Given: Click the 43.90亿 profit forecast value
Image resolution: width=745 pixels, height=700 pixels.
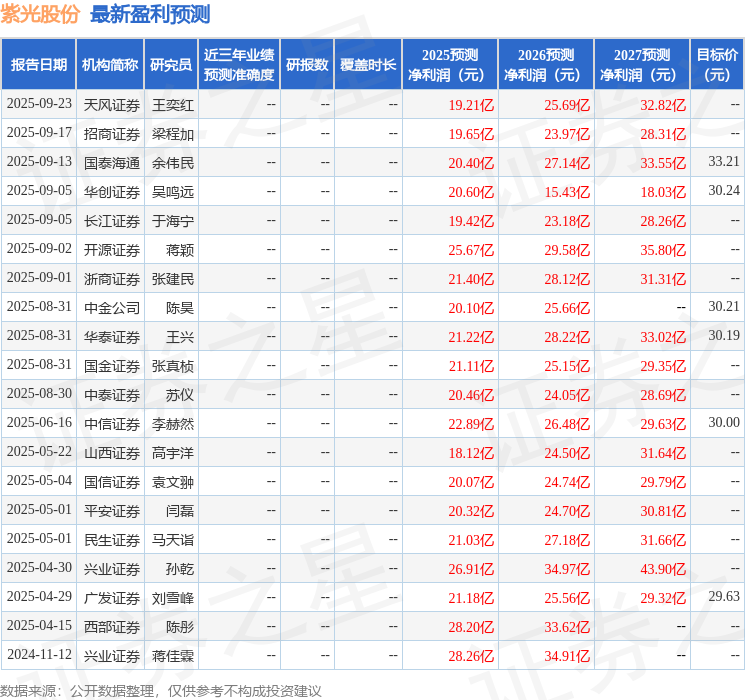Looking at the screenshot, I should [x=663, y=569].
